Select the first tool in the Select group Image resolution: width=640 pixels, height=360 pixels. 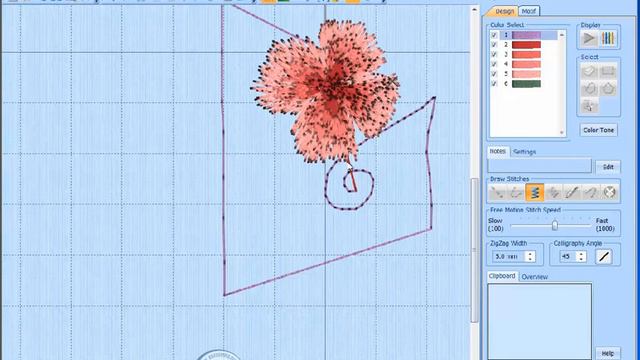pyautogui.click(x=589, y=71)
